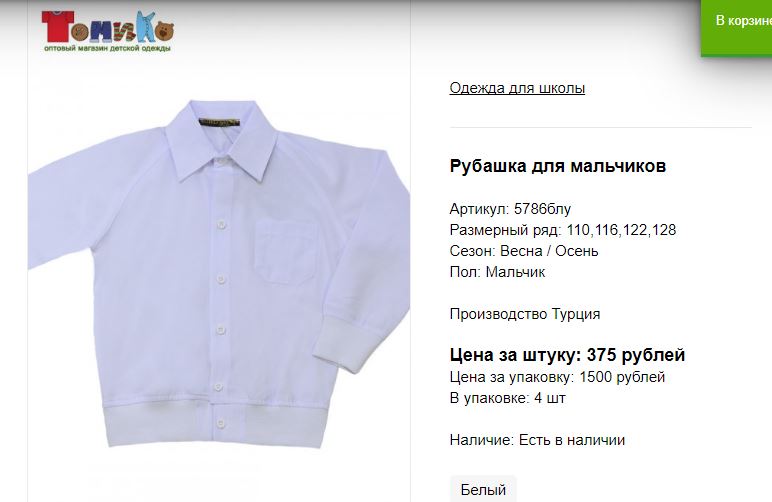Viewport: 772px width, 502px height.
Task: Click the bear face icon in logo
Action: point(164,31)
